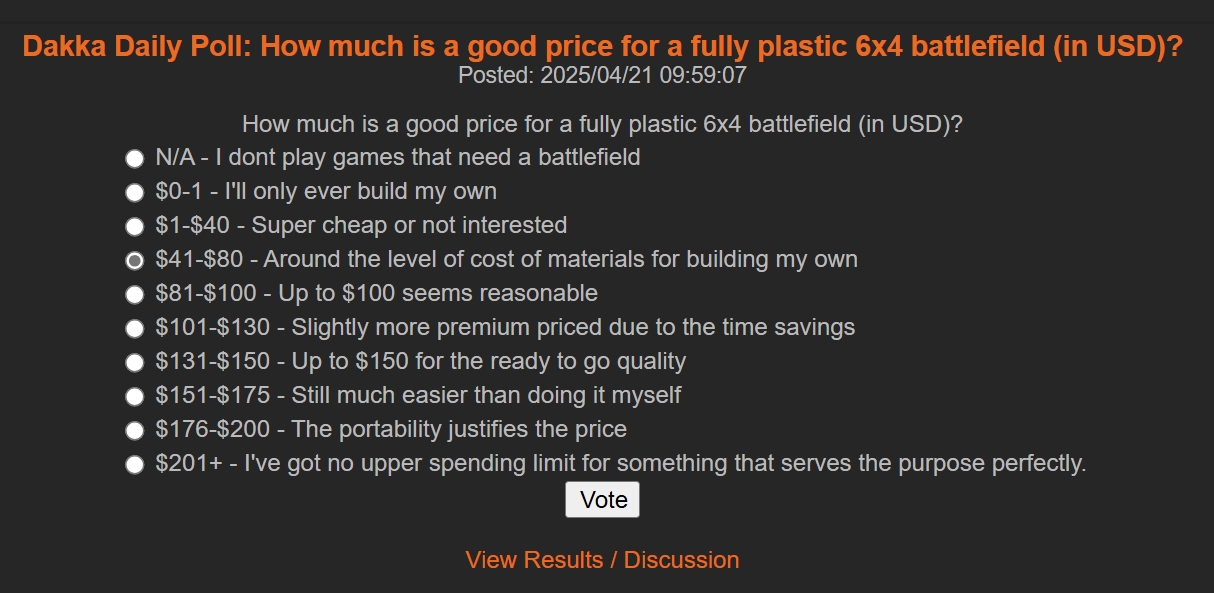Select the $1-$40 radio button
Image resolution: width=1214 pixels, height=593 pixels.
134,226
